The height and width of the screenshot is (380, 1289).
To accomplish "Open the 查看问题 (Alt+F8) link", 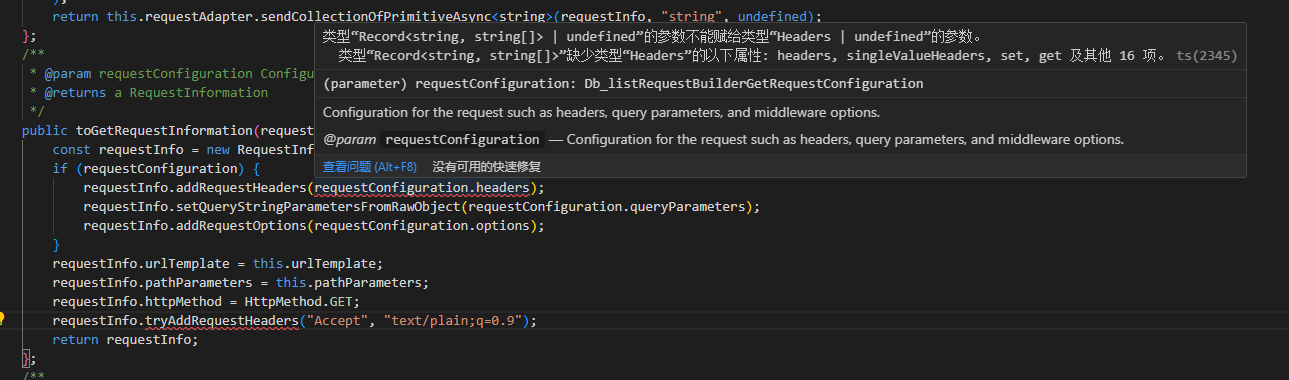I will 369,167.
